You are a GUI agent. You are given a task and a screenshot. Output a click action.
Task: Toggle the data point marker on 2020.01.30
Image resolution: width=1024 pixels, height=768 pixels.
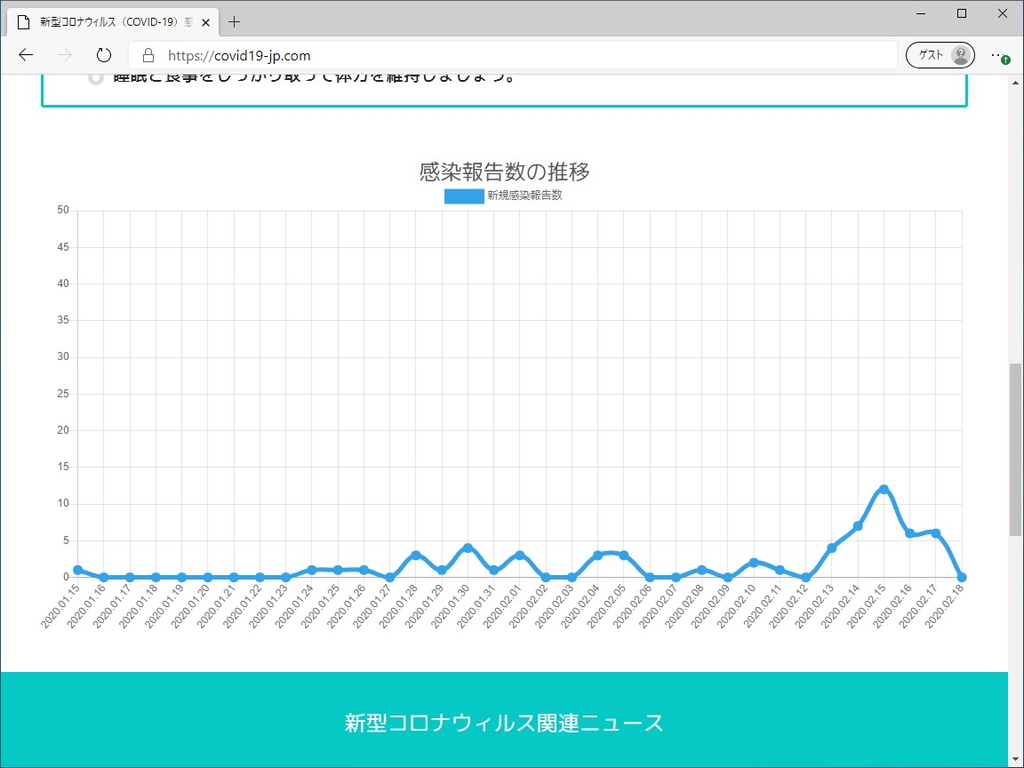[x=467, y=546]
